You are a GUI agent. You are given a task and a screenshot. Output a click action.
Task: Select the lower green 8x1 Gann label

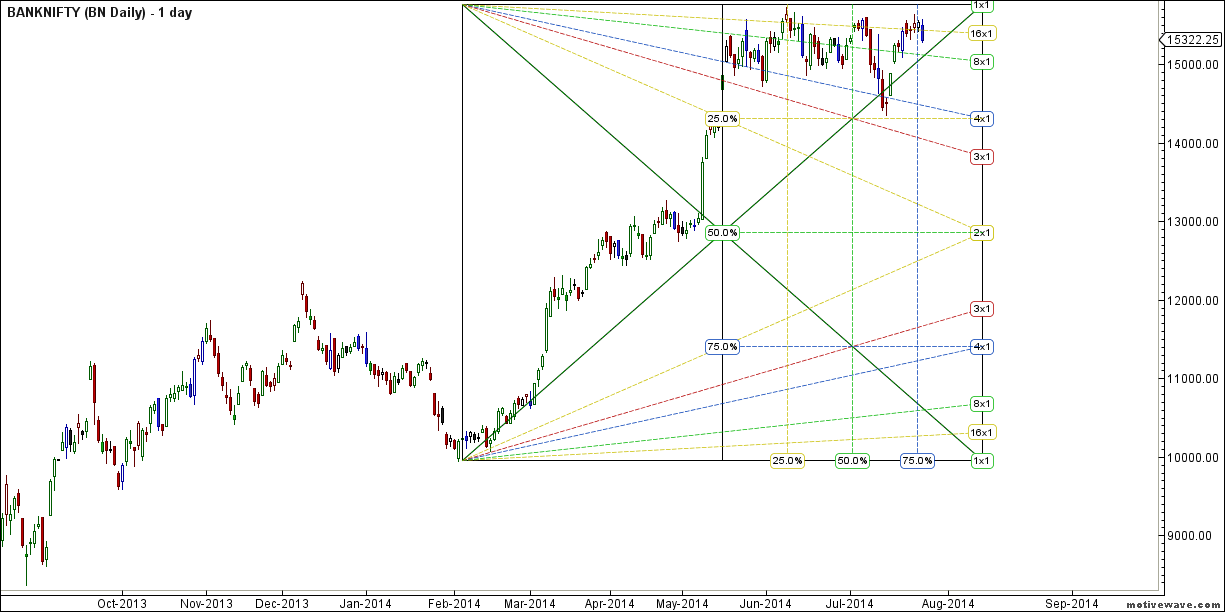point(981,404)
